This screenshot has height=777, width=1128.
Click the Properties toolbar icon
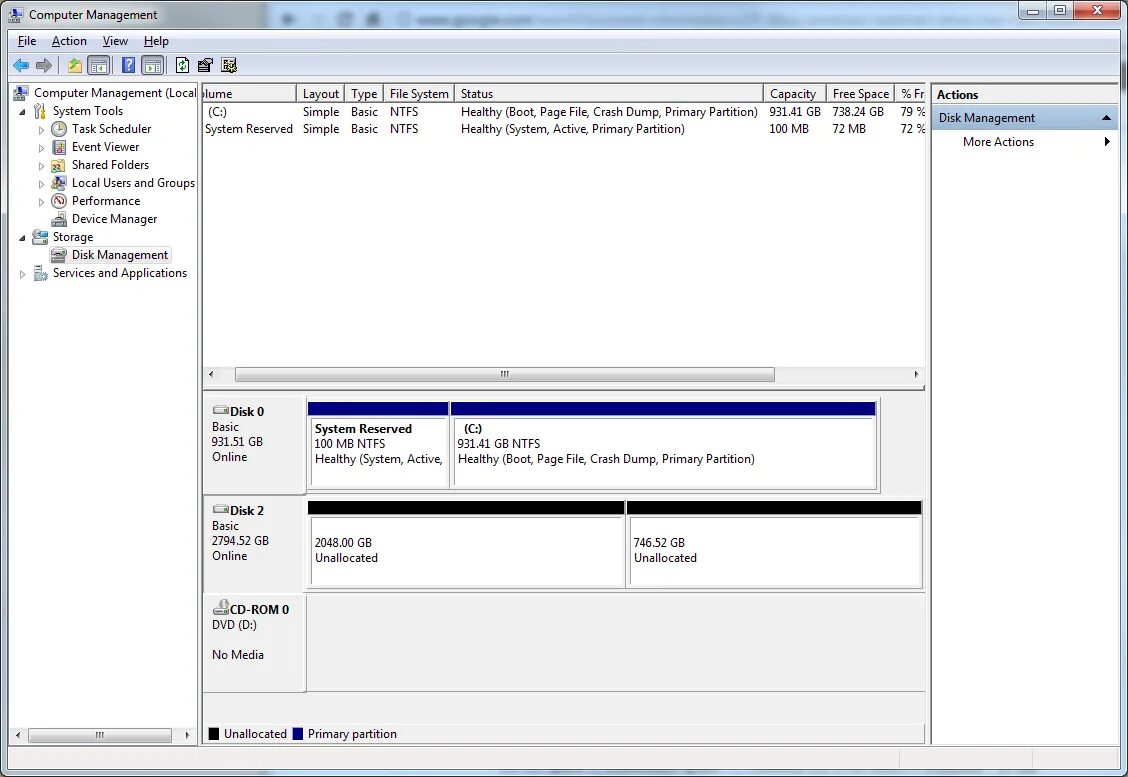[x=205, y=65]
